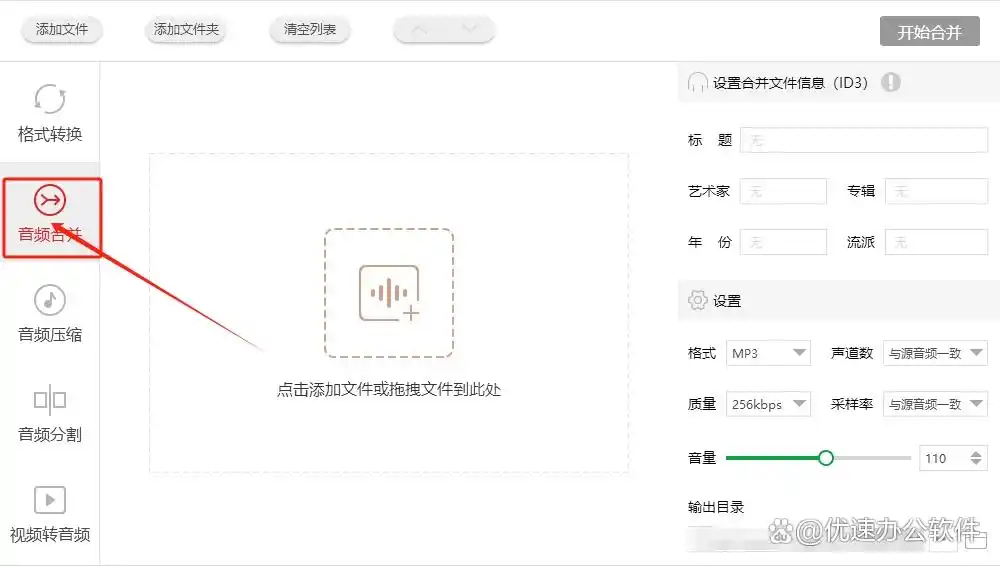Click the gear icon beside 设置
1000x566 pixels.
[698, 300]
